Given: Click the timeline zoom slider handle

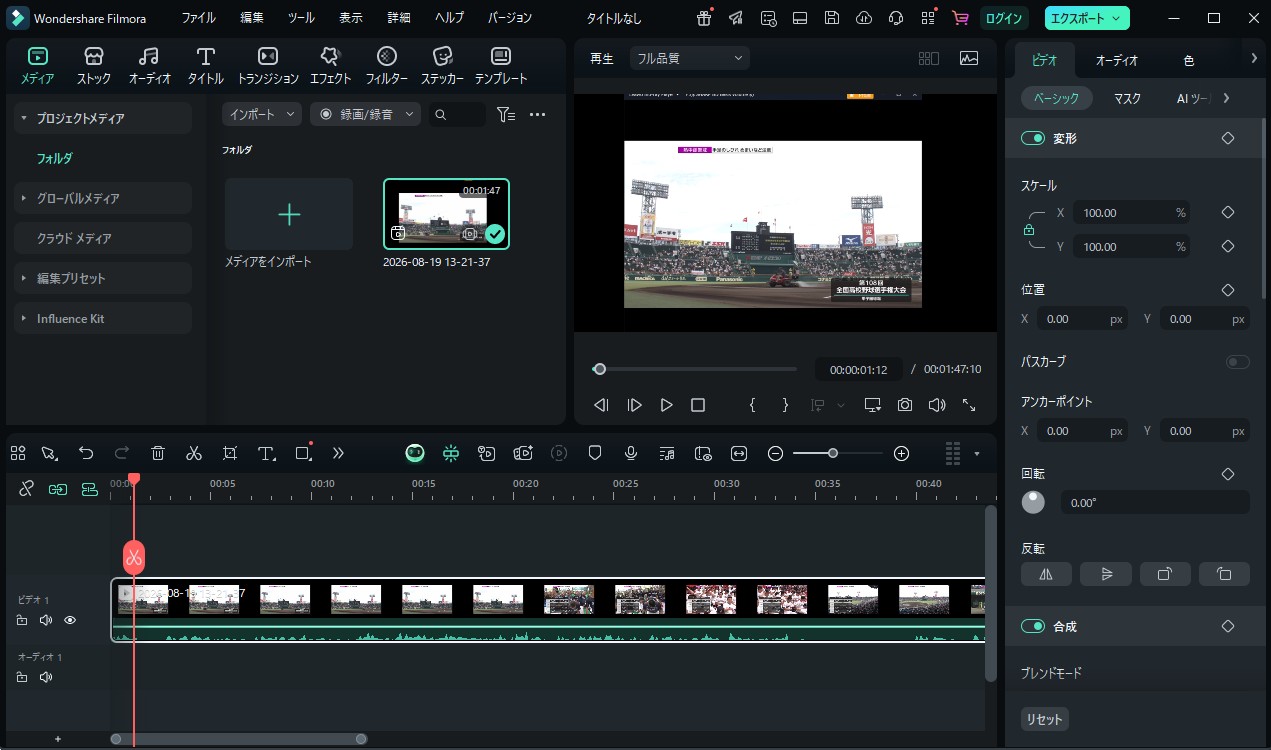Looking at the screenshot, I should coord(832,453).
